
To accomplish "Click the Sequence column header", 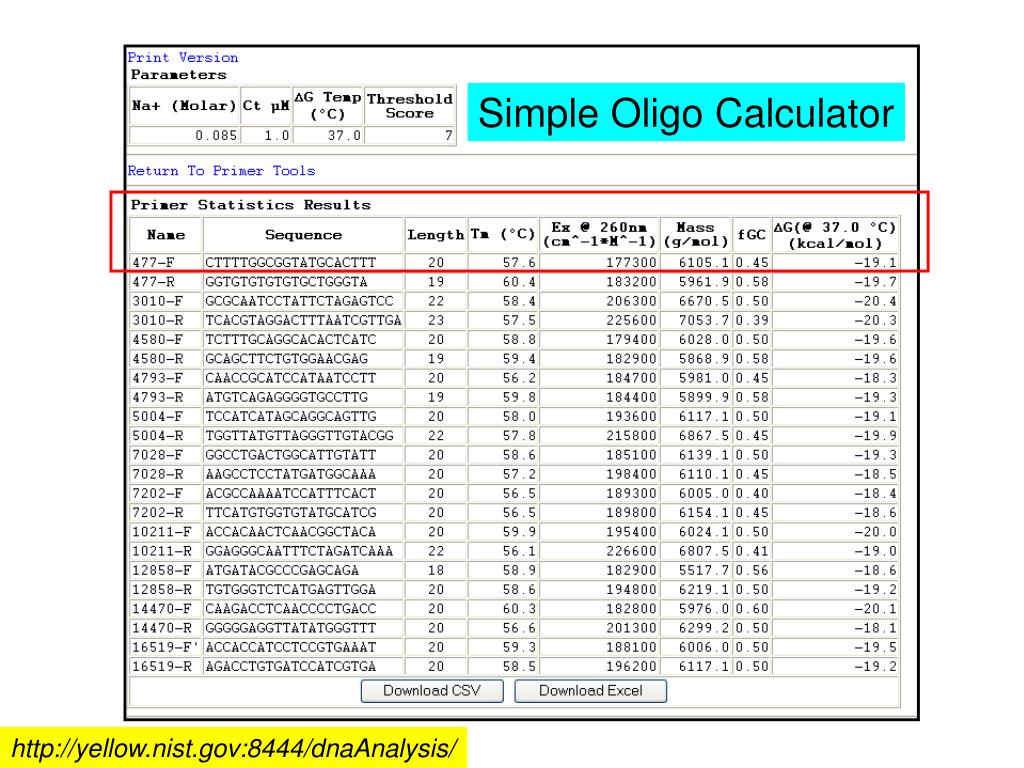I will coord(303,235).
